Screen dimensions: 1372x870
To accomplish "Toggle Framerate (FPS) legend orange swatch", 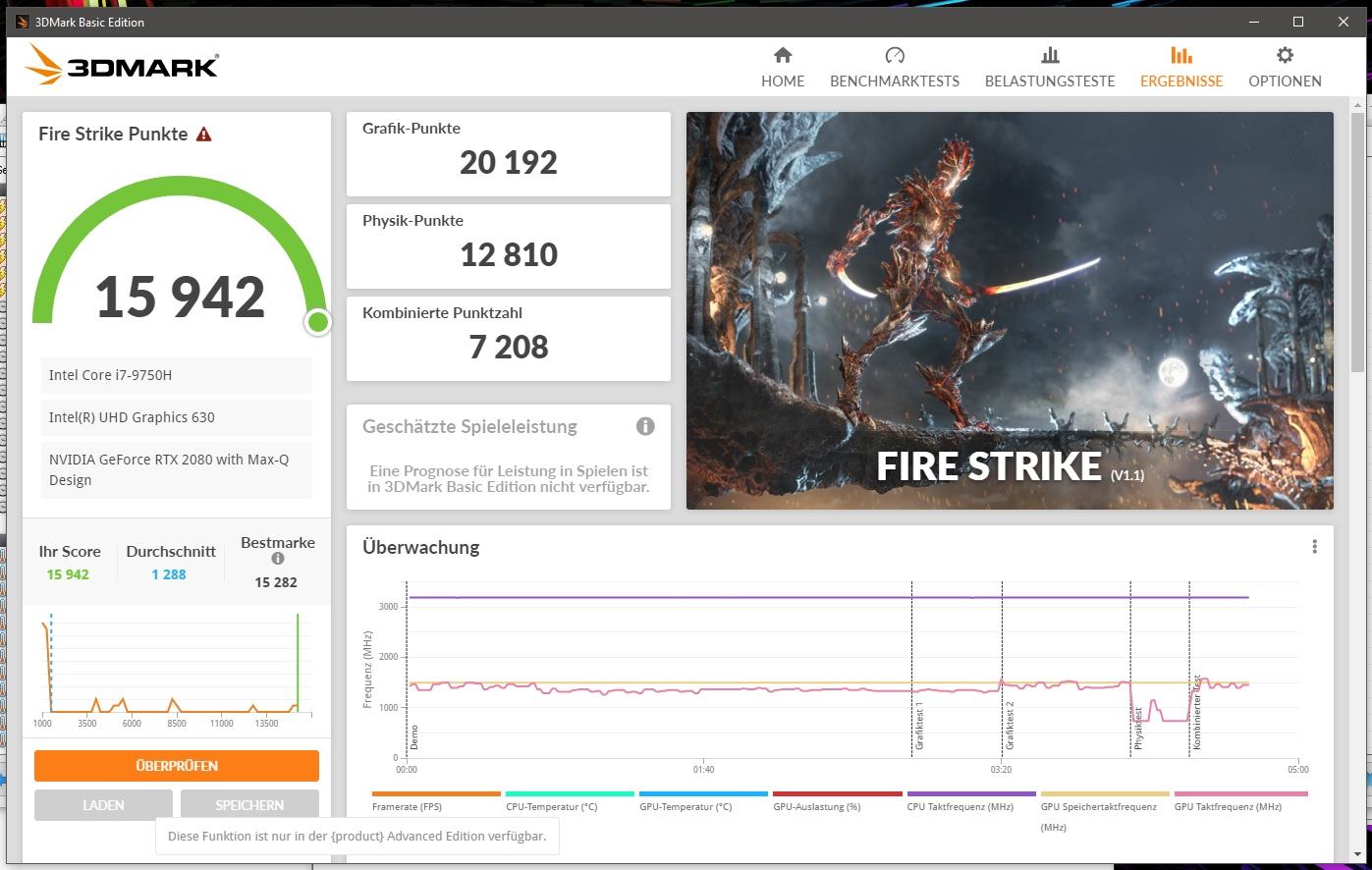I will [x=436, y=793].
